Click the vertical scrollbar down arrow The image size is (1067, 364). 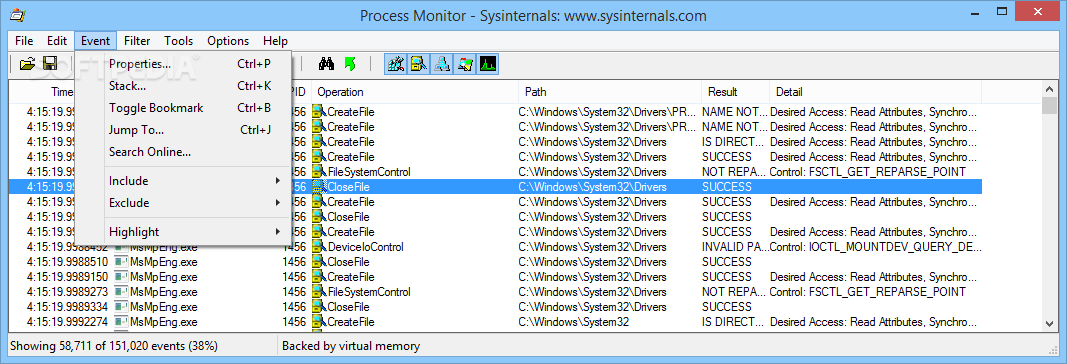[1049, 324]
